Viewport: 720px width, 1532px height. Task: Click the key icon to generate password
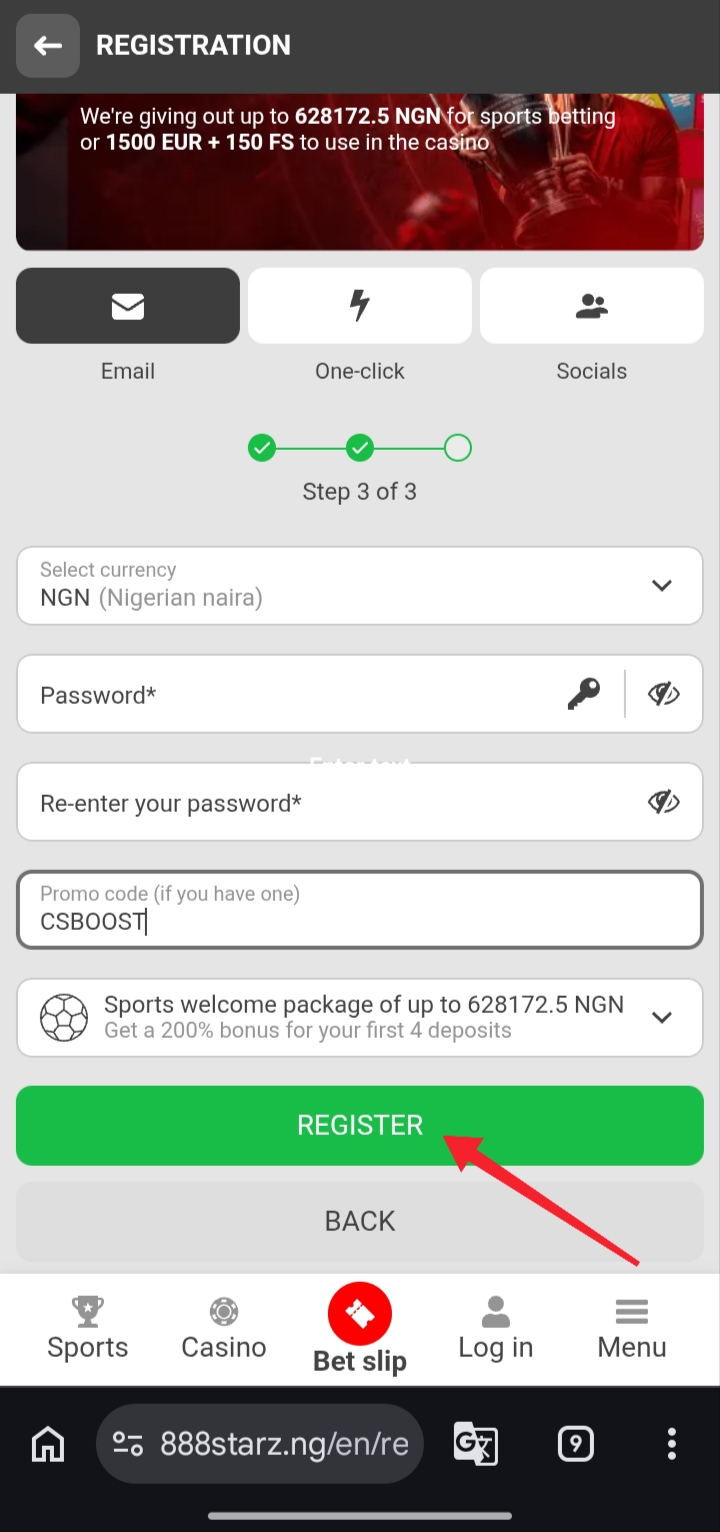pyautogui.click(x=584, y=694)
